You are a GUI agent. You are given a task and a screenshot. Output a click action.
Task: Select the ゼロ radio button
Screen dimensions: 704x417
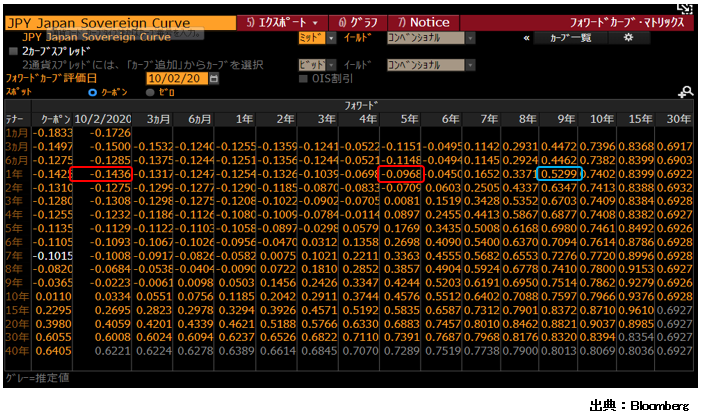coord(150,92)
